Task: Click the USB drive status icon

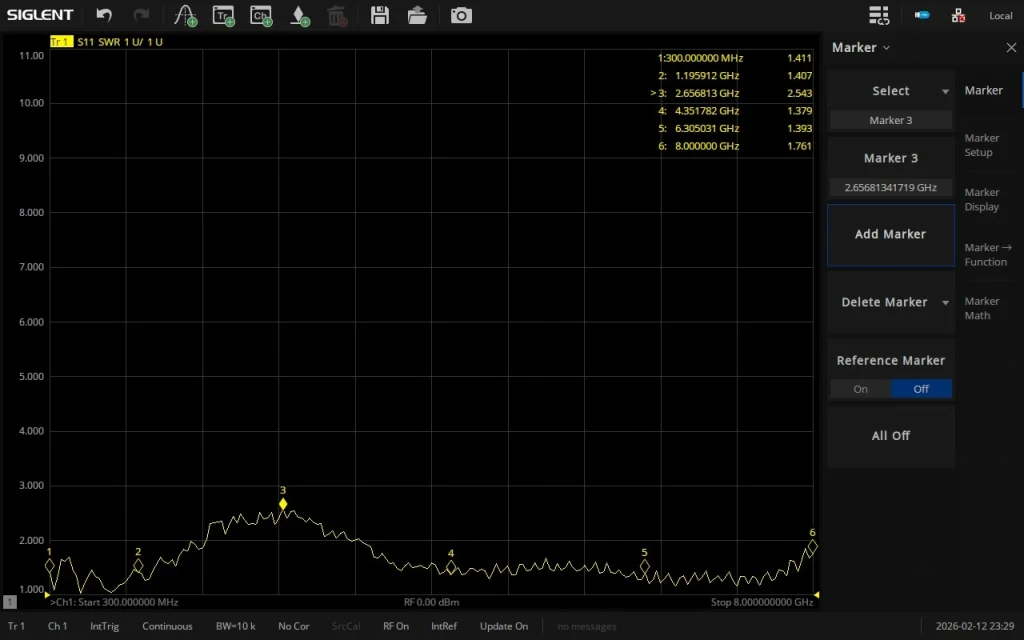Action: (x=922, y=15)
